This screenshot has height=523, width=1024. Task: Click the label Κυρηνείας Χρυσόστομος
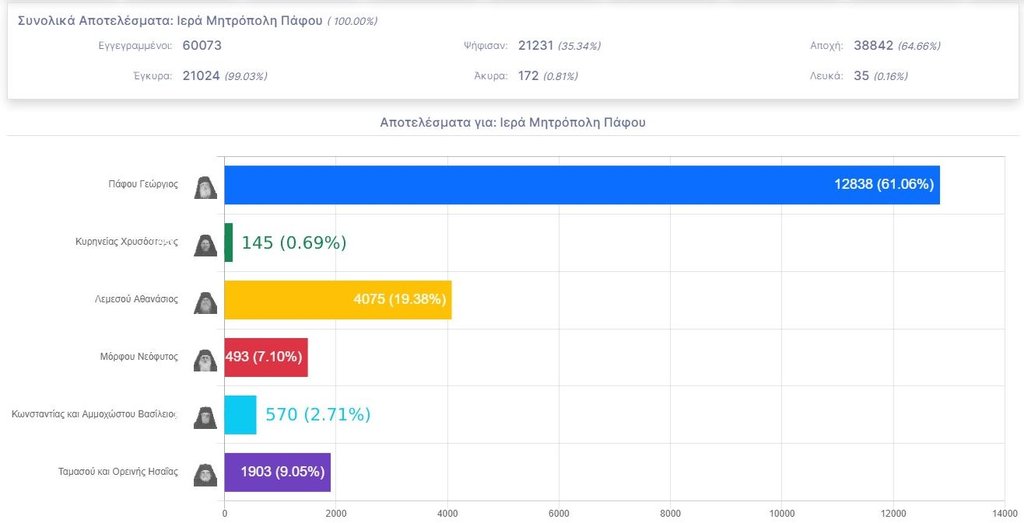click(x=127, y=242)
